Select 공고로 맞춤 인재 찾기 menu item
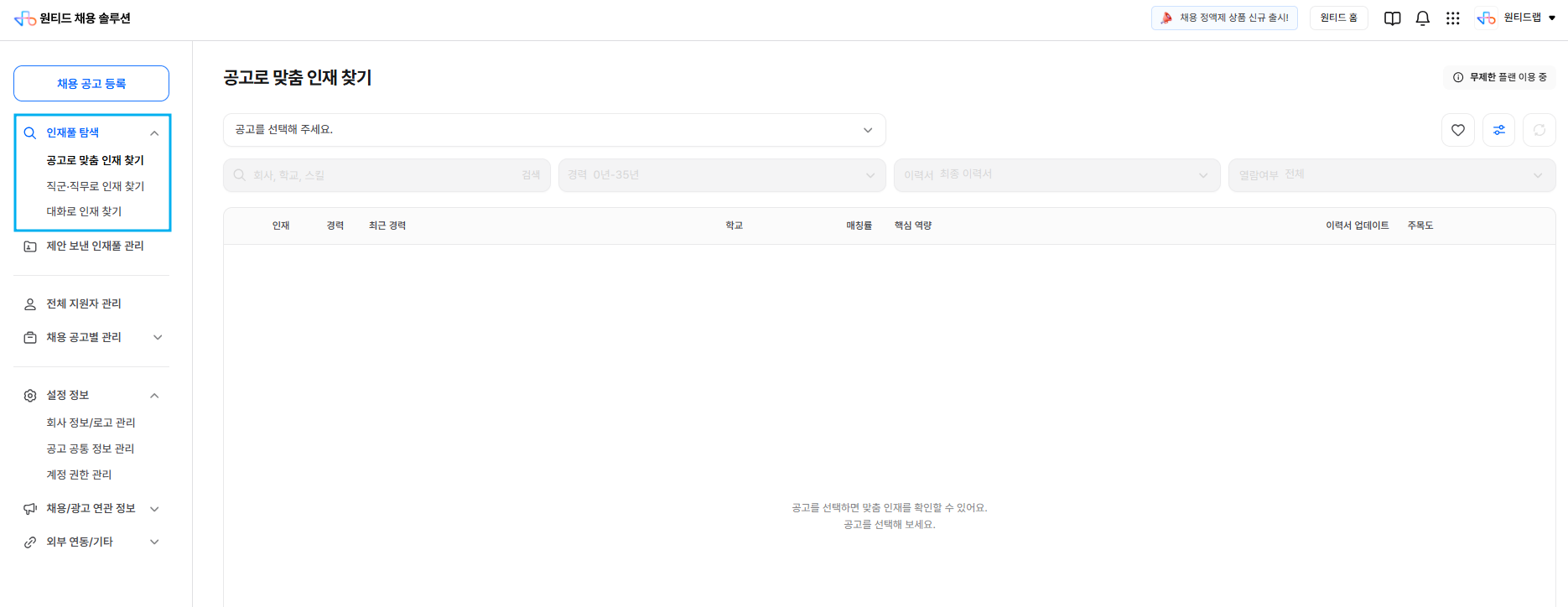The width and height of the screenshot is (1568, 607). (95, 160)
